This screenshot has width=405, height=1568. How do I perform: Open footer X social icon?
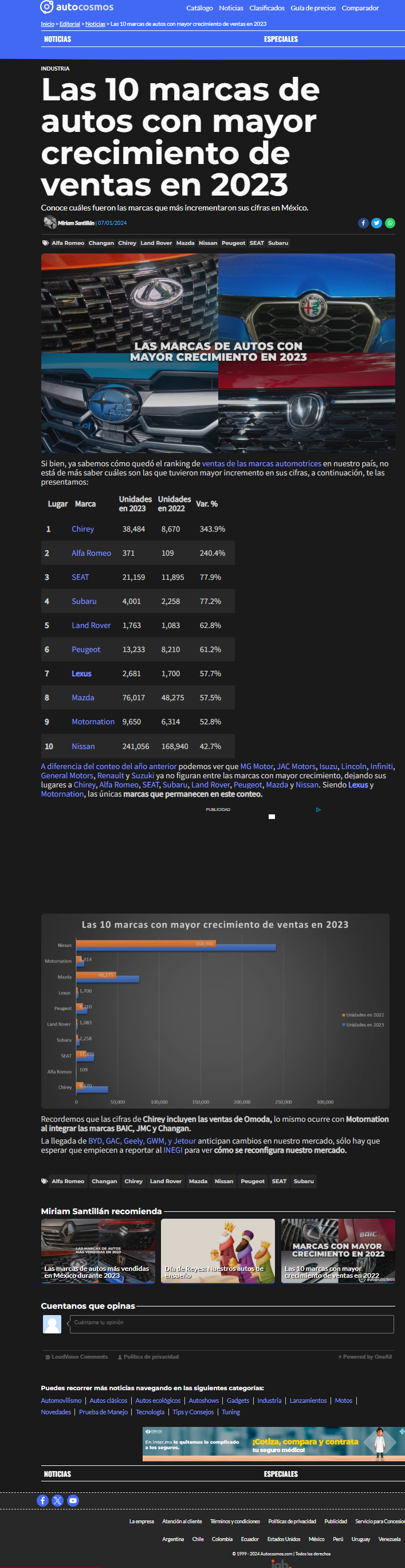coord(58,1500)
